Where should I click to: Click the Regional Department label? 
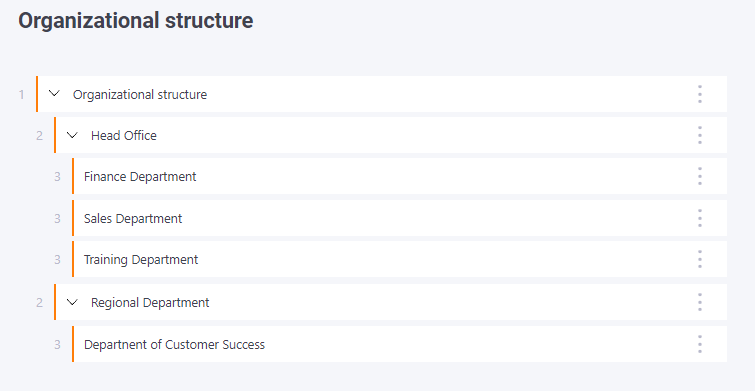coord(150,302)
